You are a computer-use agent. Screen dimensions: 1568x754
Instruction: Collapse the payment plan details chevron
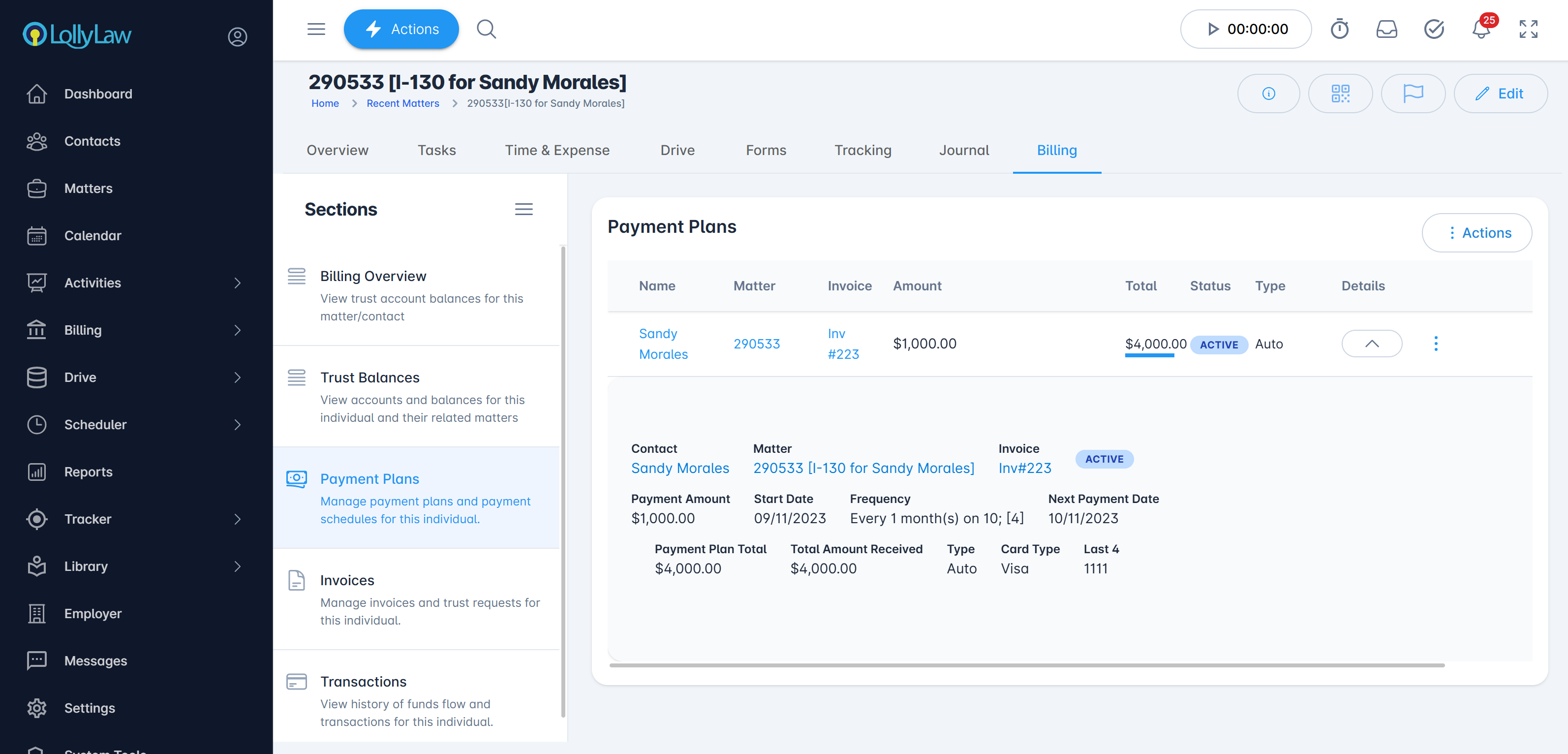coord(1371,344)
